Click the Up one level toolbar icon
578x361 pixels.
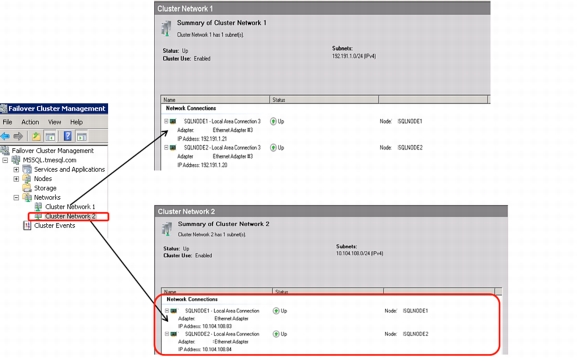click(36, 136)
